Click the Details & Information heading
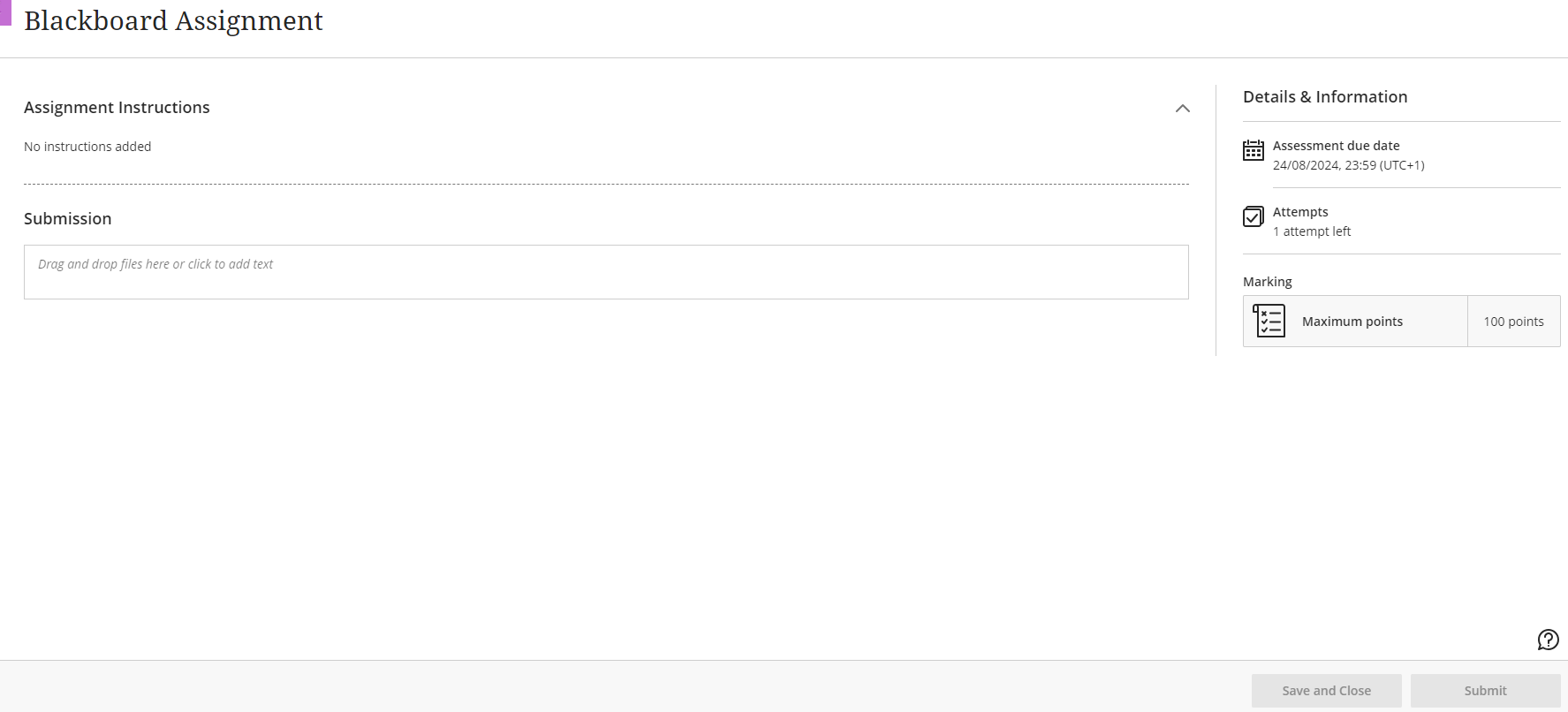The image size is (1568, 712). pos(1325,97)
